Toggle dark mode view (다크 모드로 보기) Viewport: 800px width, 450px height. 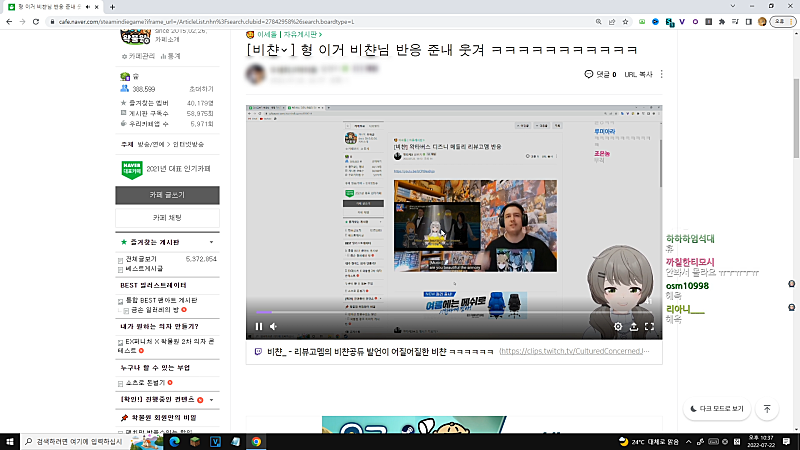click(717, 409)
